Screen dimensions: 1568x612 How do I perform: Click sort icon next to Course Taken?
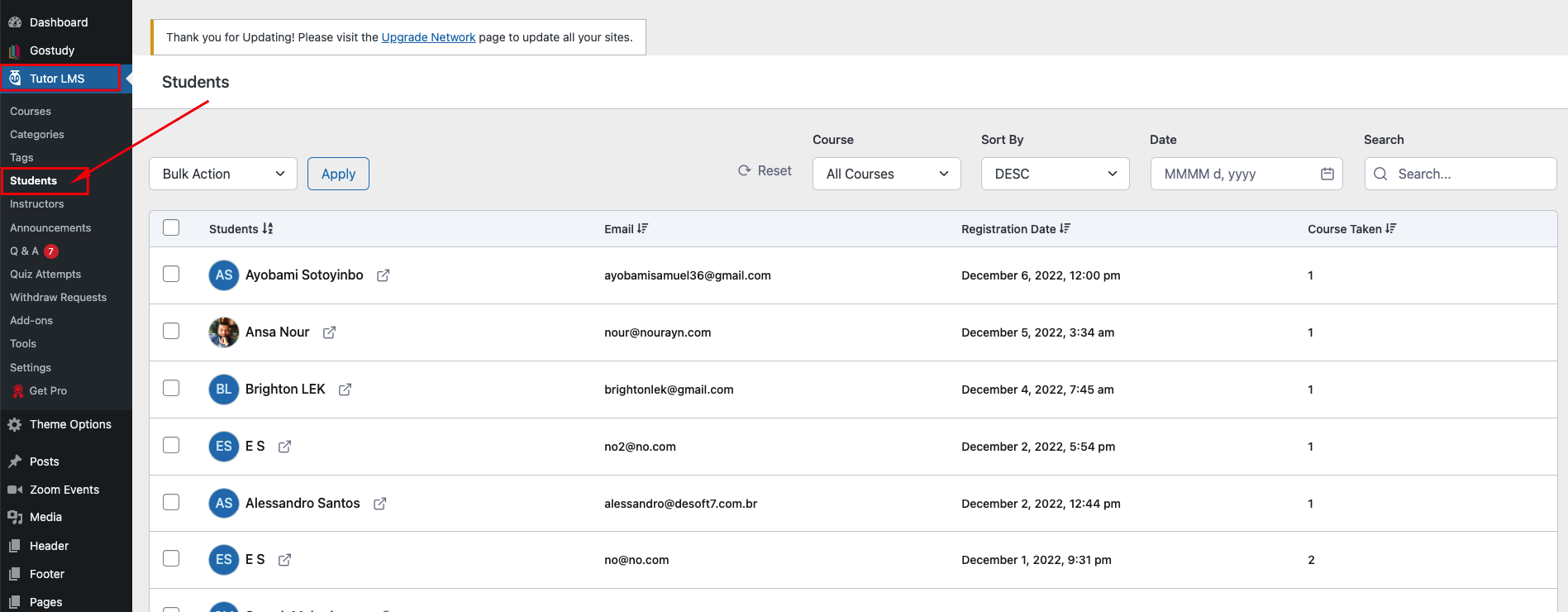point(1391,228)
